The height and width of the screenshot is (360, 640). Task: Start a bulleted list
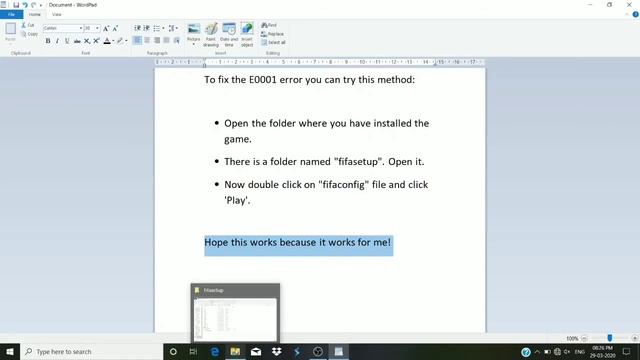[x=156, y=28]
